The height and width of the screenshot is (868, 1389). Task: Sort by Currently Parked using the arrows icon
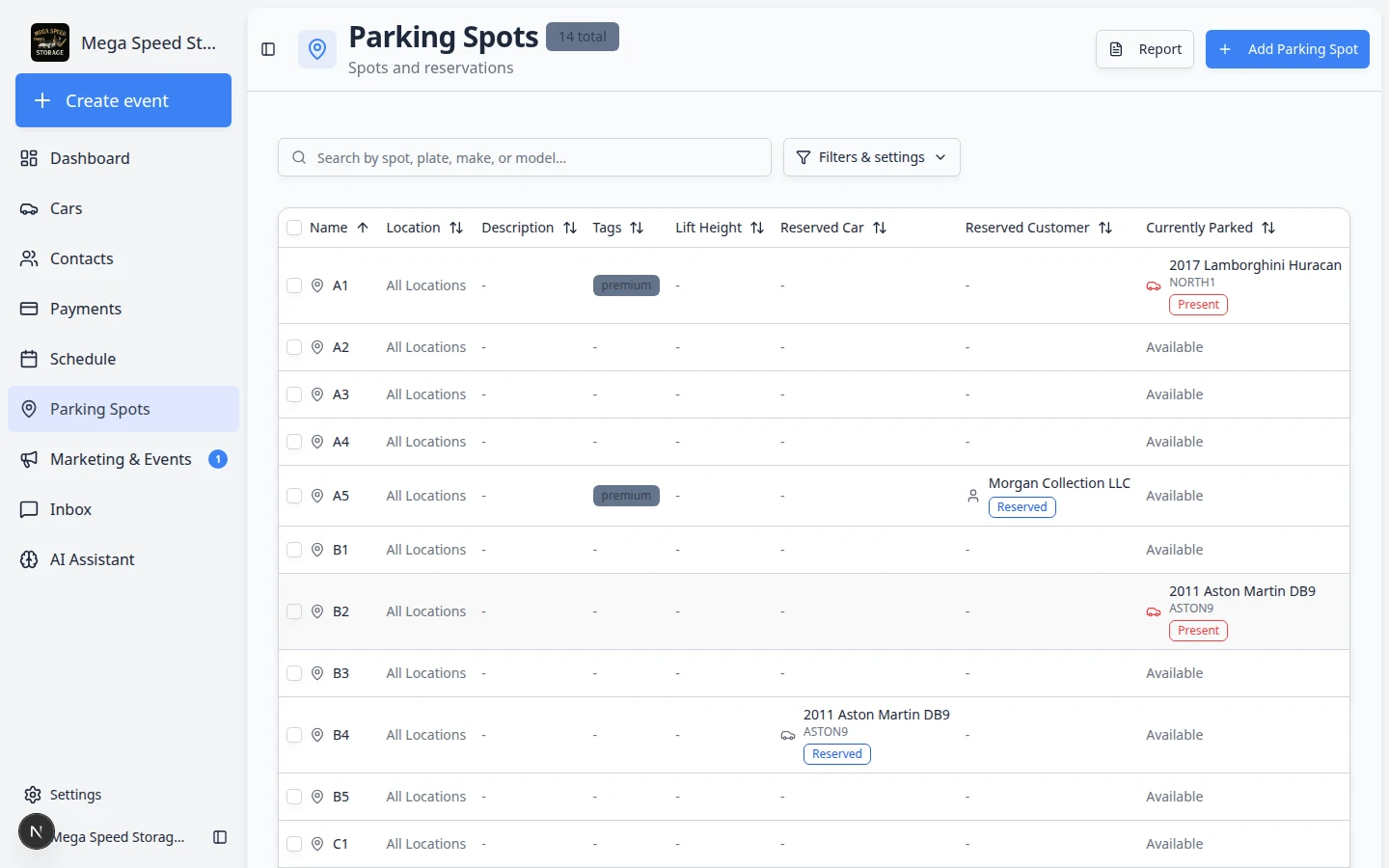click(x=1268, y=228)
